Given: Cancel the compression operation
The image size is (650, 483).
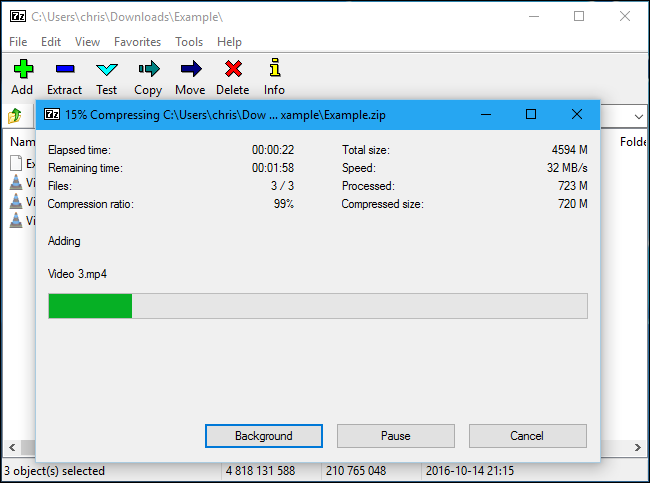Looking at the screenshot, I should [x=527, y=436].
